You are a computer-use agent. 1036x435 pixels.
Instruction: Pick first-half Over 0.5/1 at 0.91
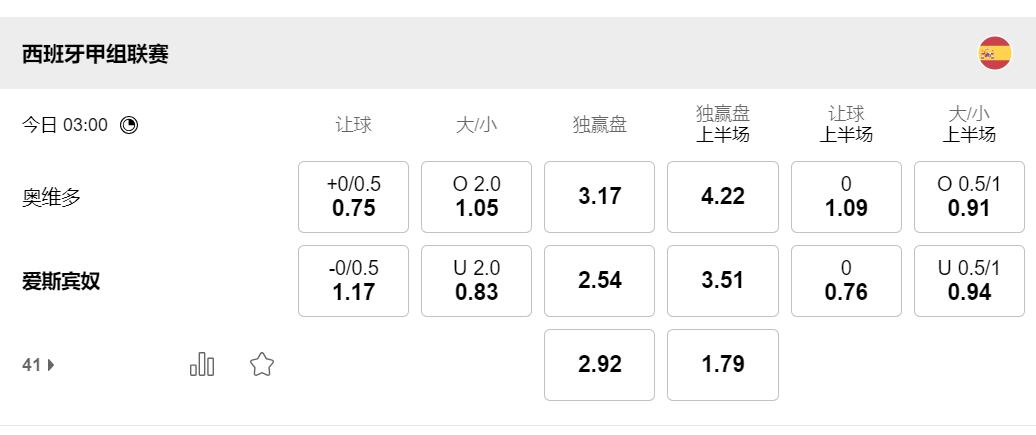[x=969, y=197]
